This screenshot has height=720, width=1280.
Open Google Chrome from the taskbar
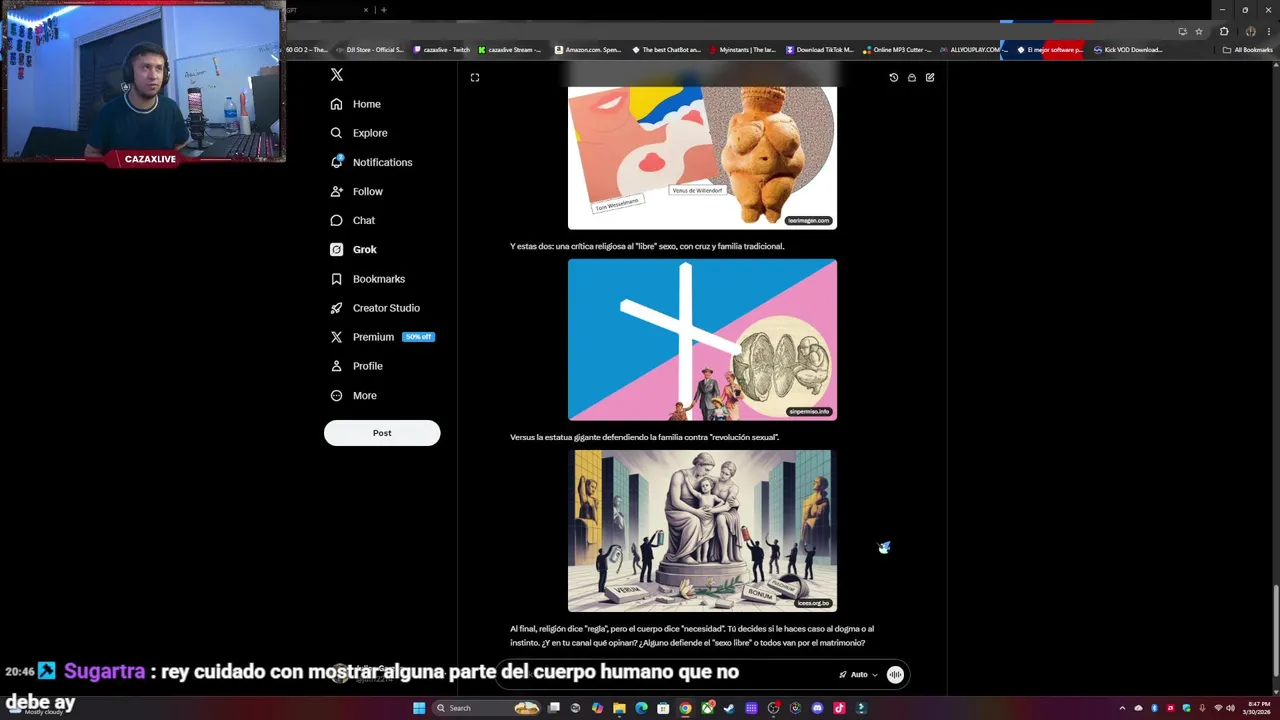685,708
